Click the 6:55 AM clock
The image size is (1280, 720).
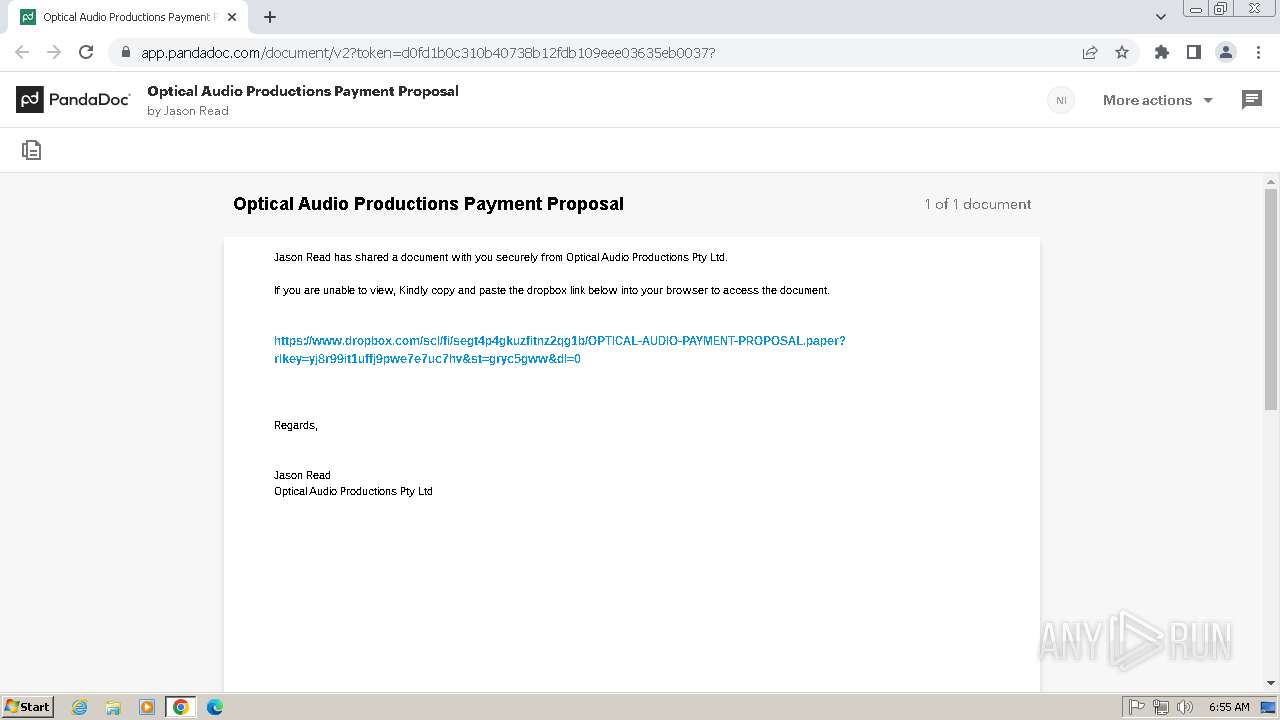pyautogui.click(x=1229, y=707)
